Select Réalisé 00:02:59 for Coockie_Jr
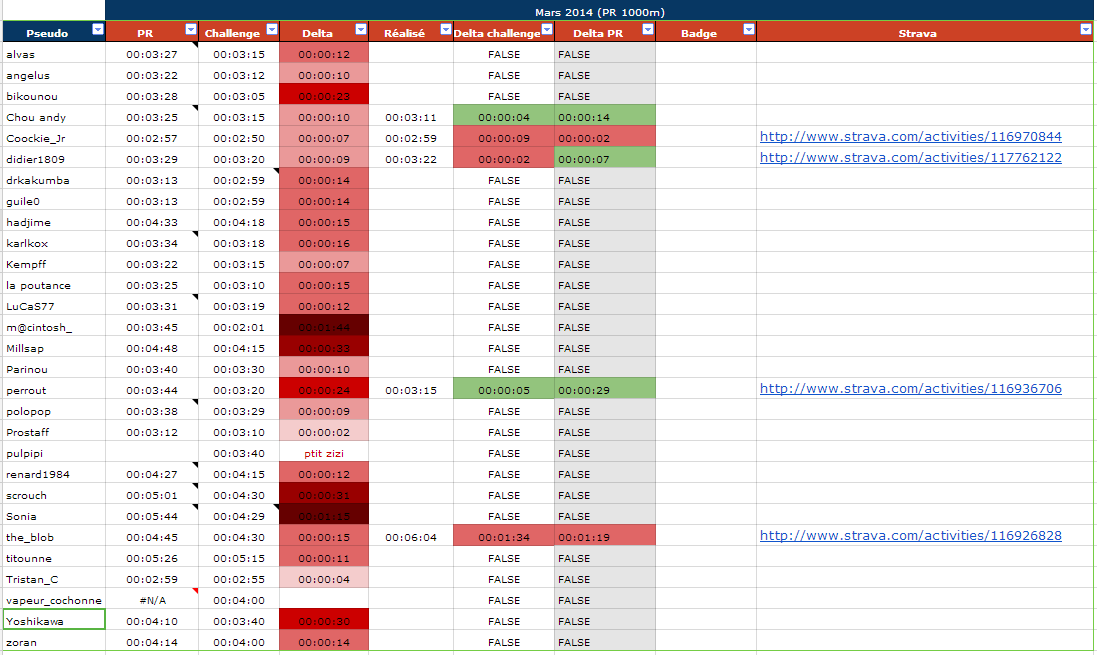Screen dimensions: 1097x655 tap(411, 138)
